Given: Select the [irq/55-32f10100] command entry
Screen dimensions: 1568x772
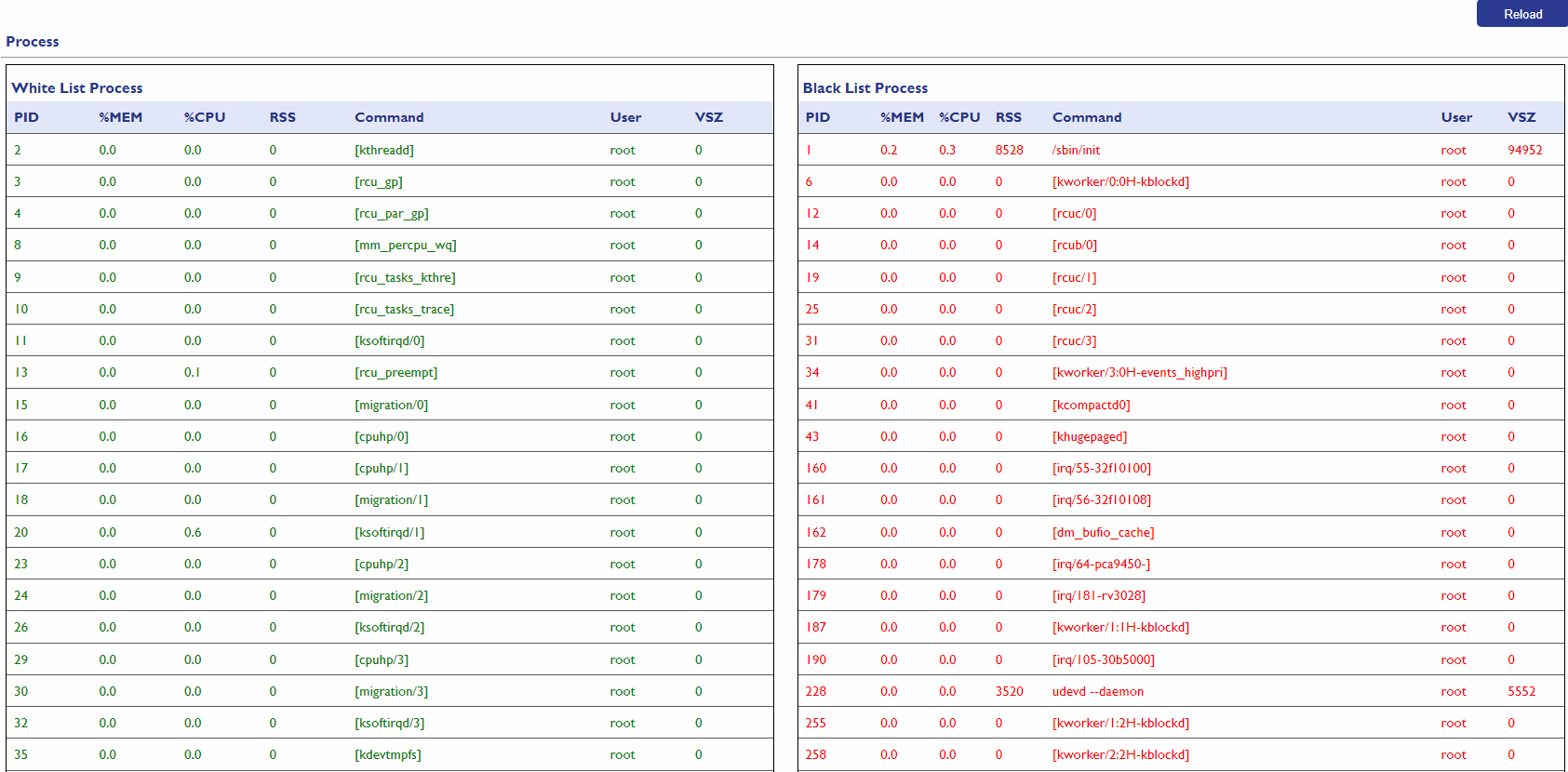Looking at the screenshot, I should tap(1102, 469).
